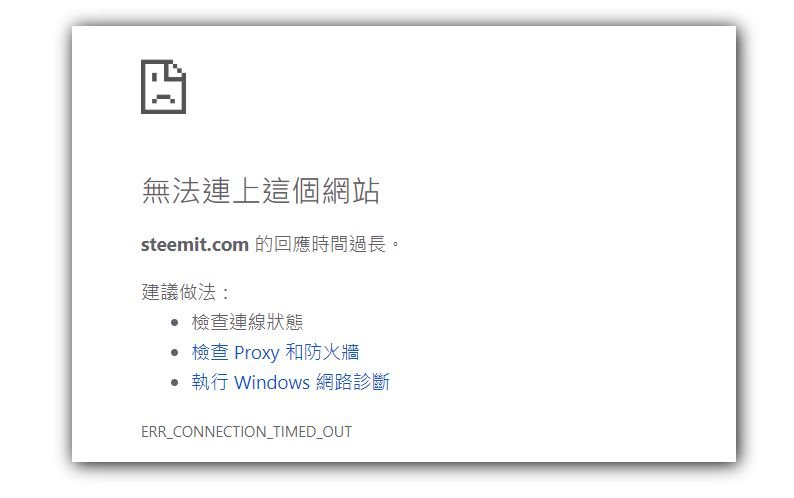
Task: Click the word Proxy in the second suggestion
Action: point(257,353)
